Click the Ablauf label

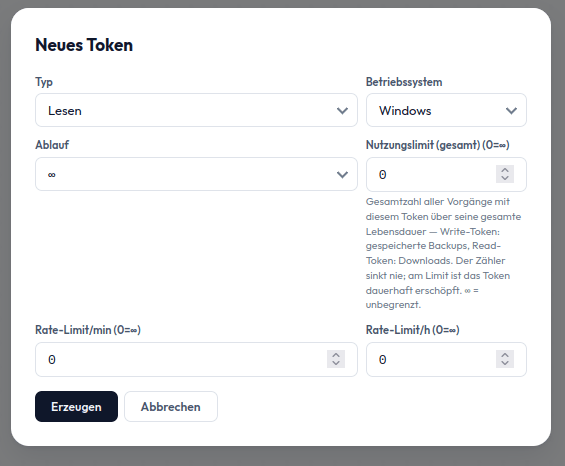(52, 145)
